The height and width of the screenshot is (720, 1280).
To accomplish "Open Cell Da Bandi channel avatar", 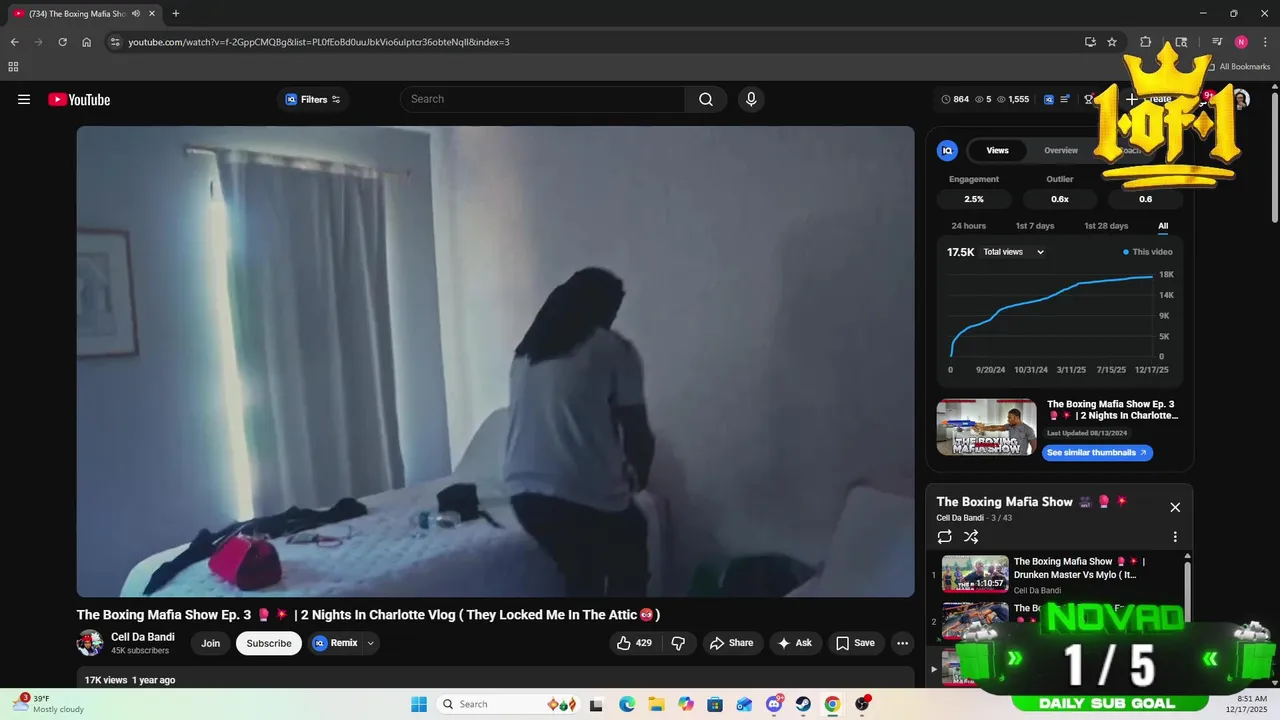I will tap(90, 643).
